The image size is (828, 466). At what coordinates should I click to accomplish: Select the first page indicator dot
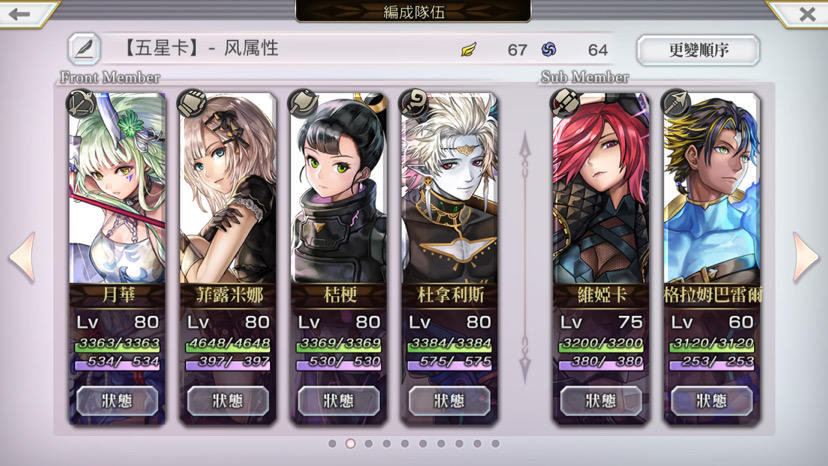click(x=332, y=444)
